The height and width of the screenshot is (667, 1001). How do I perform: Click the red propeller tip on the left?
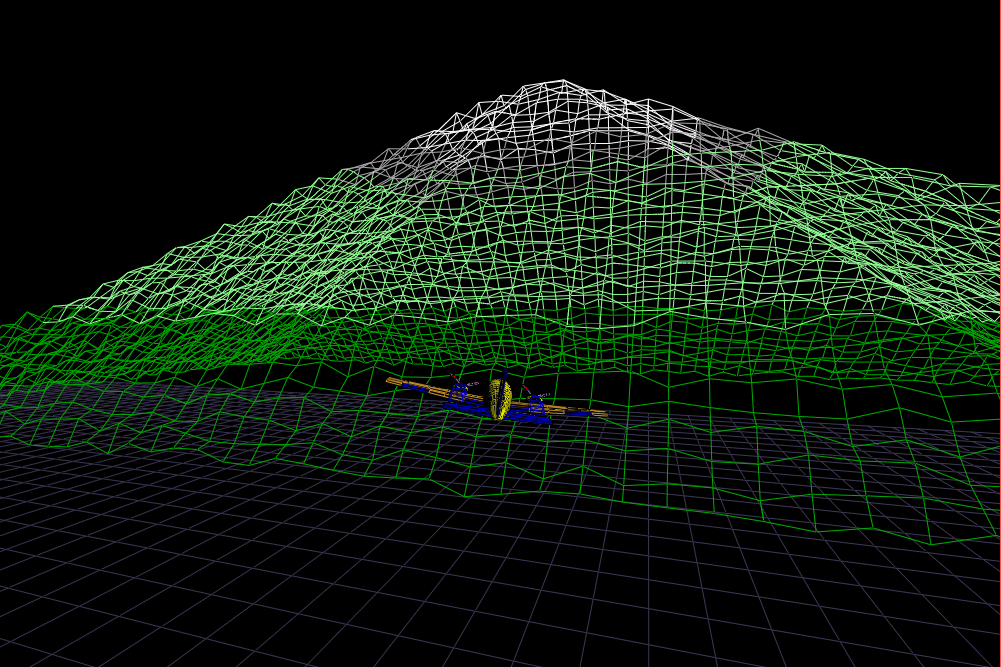tap(453, 377)
